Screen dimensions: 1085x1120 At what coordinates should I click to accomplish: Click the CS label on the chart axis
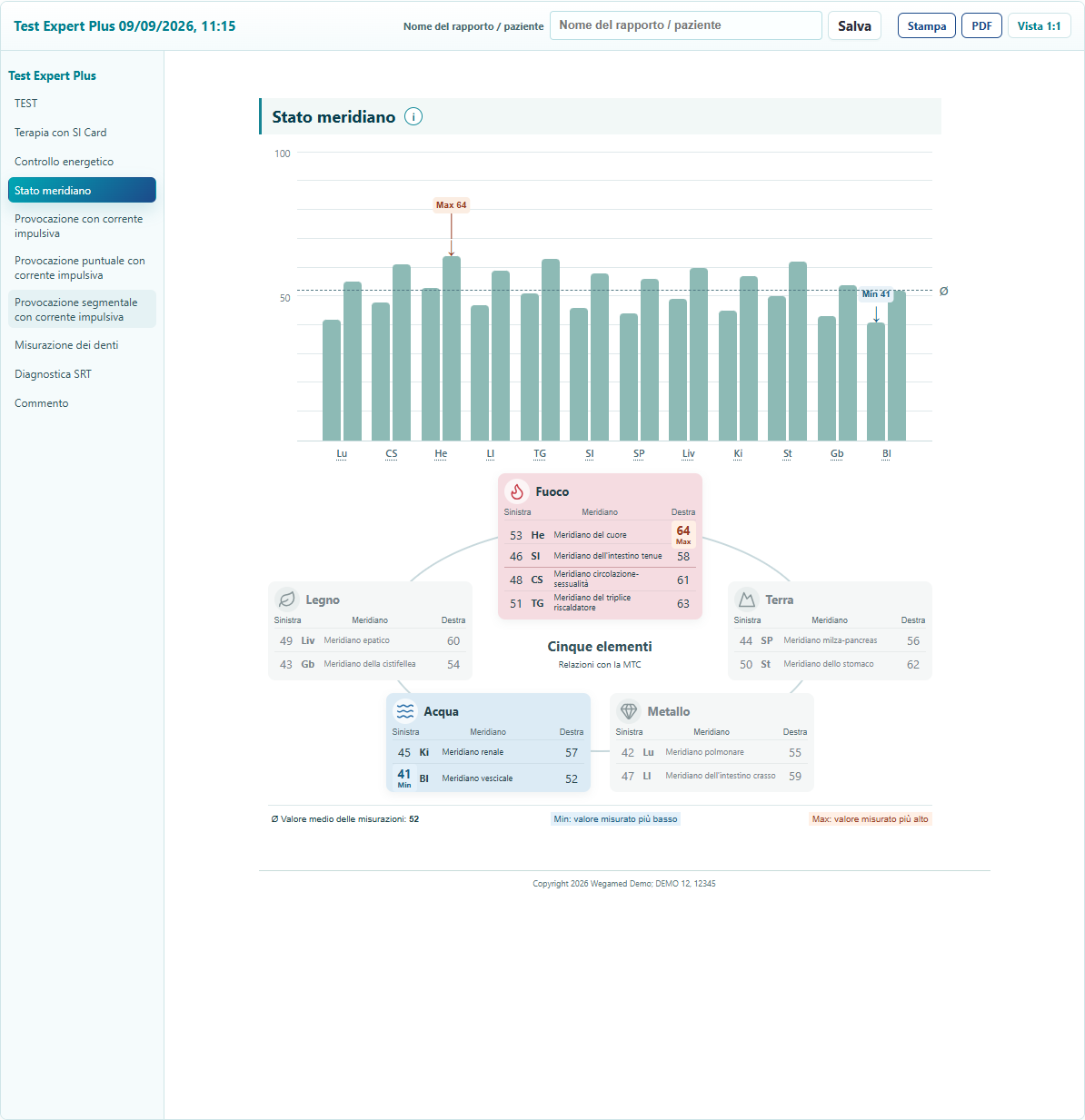tap(392, 453)
